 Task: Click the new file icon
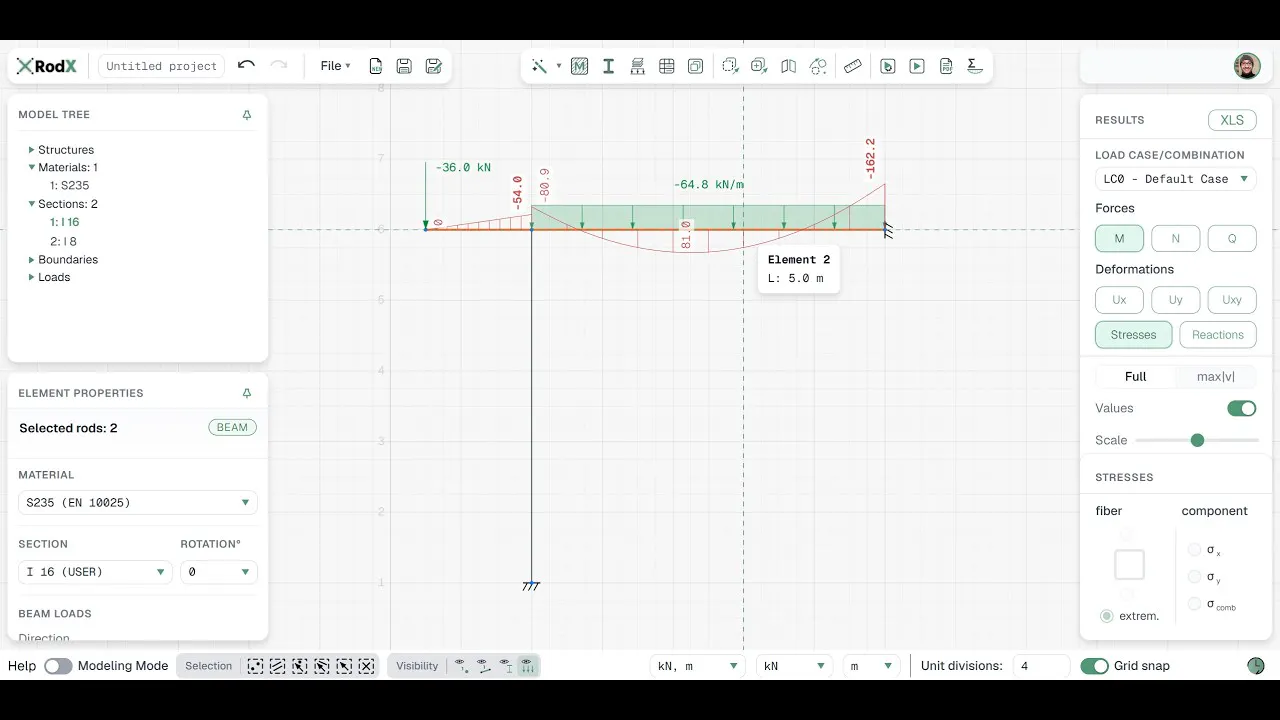tap(376, 66)
